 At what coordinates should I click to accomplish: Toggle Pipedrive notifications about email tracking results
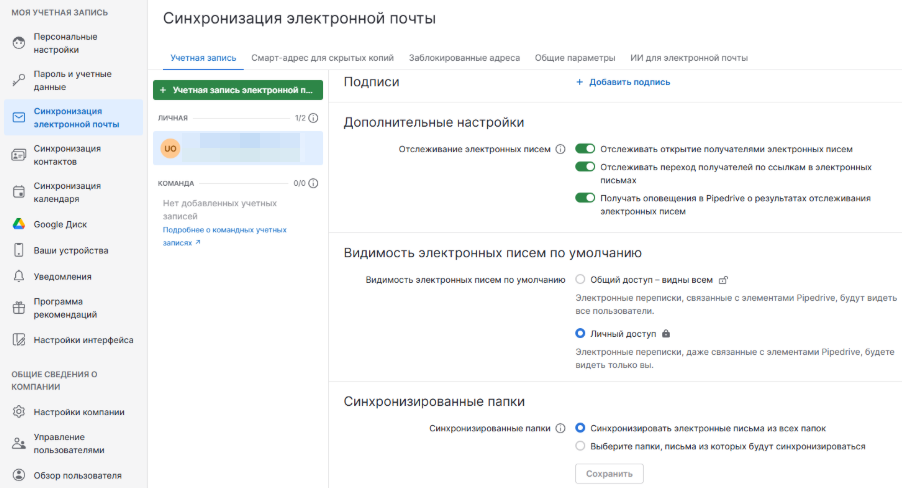[585, 198]
